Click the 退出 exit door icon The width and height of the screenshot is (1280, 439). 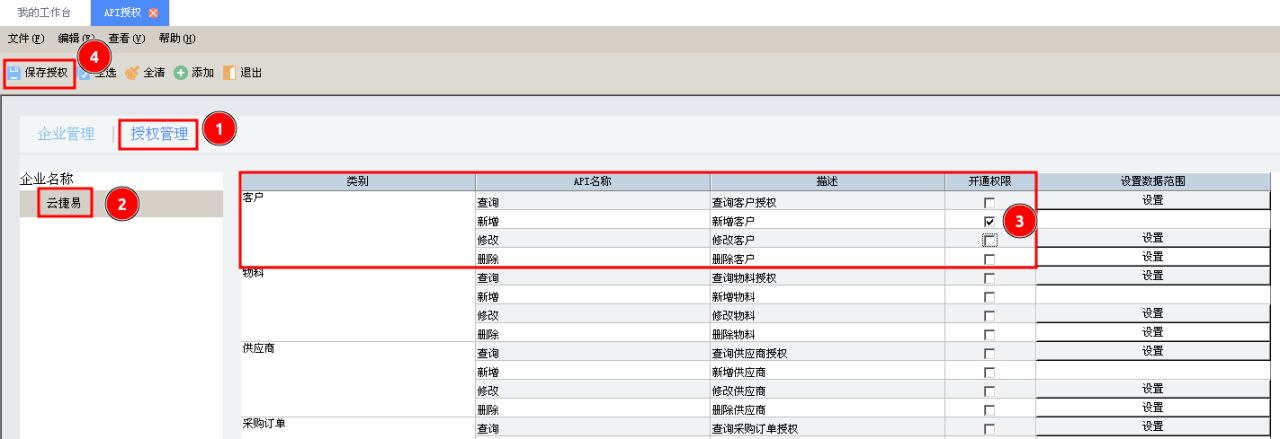click(x=229, y=73)
